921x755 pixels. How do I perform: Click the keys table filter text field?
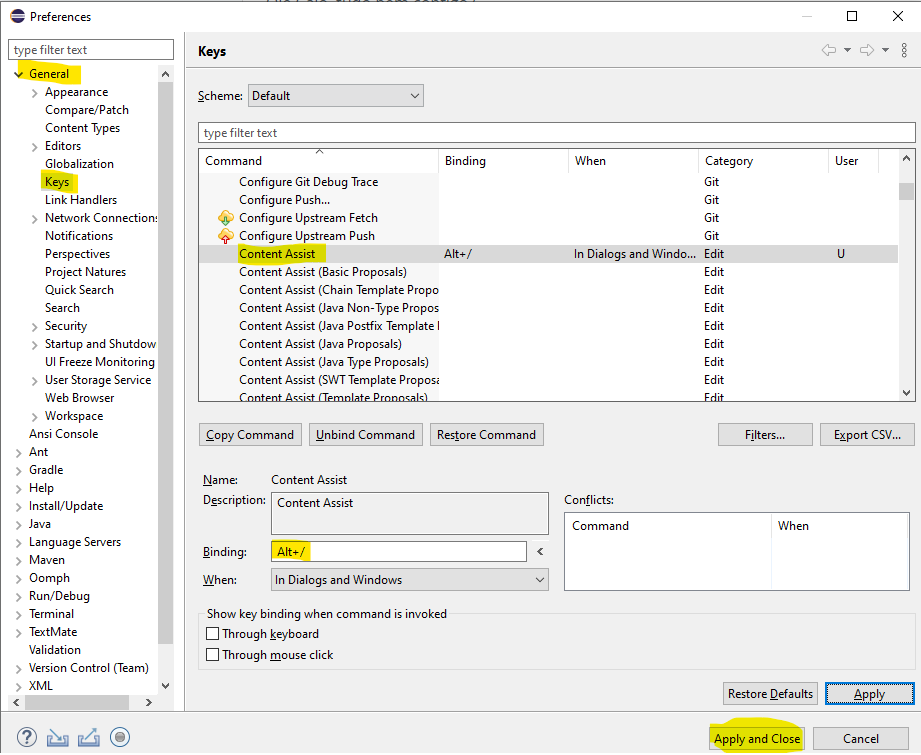click(x=556, y=133)
